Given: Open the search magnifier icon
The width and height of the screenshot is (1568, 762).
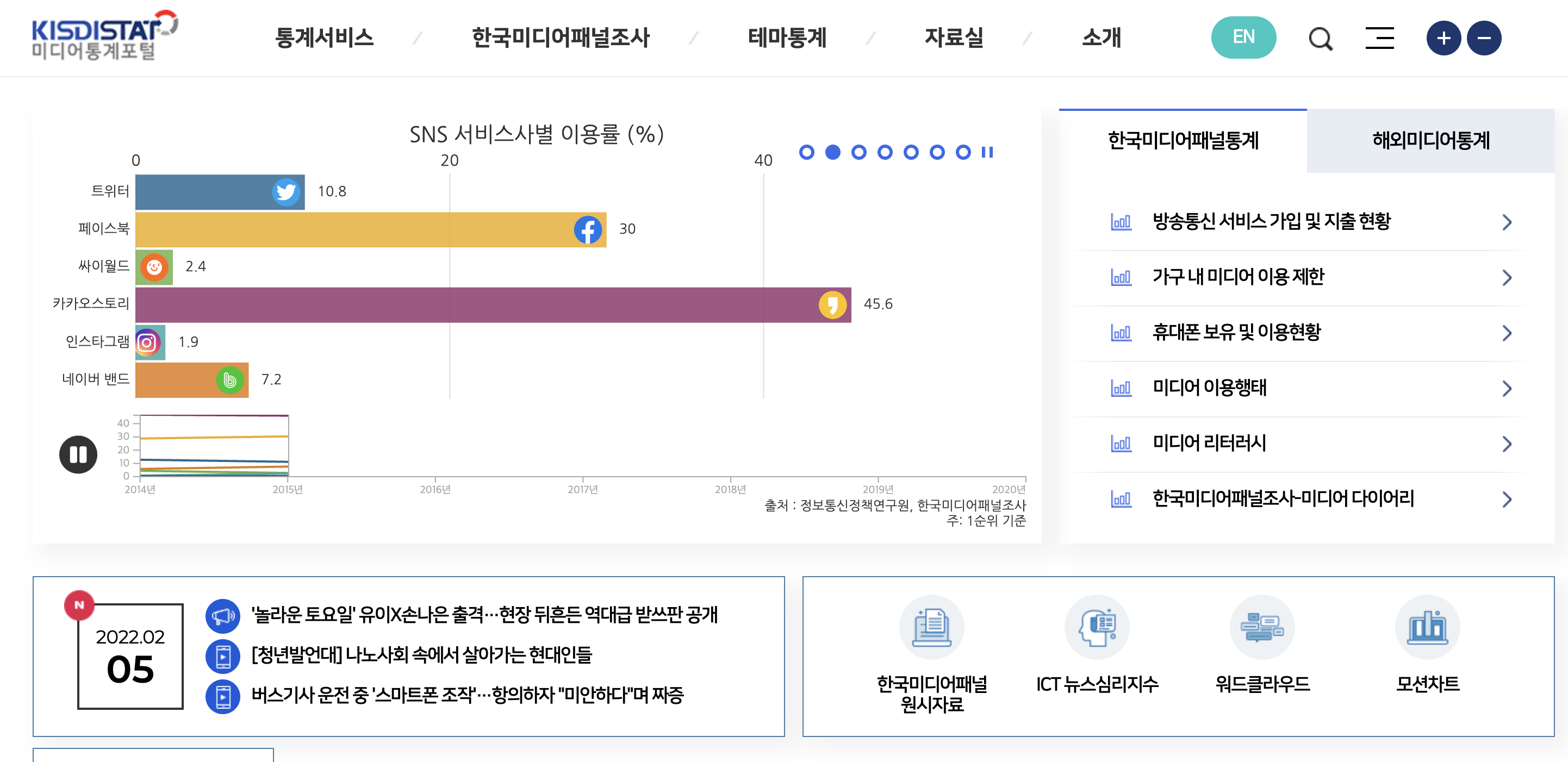Looking at the screenshot, I should click(x=1320, y=39).
